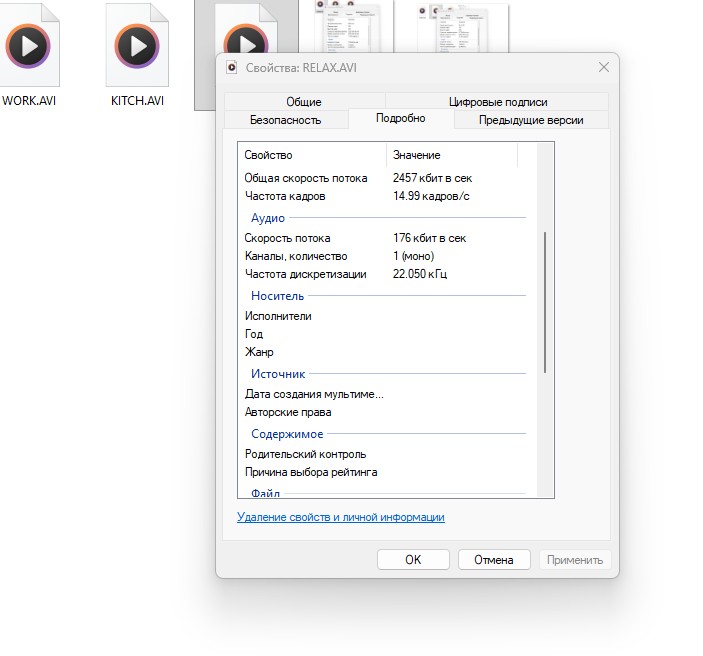This screenshot has width=703, height=656.
Task: Click the Содержимое section heading
Action: click(x=287, y=434)
